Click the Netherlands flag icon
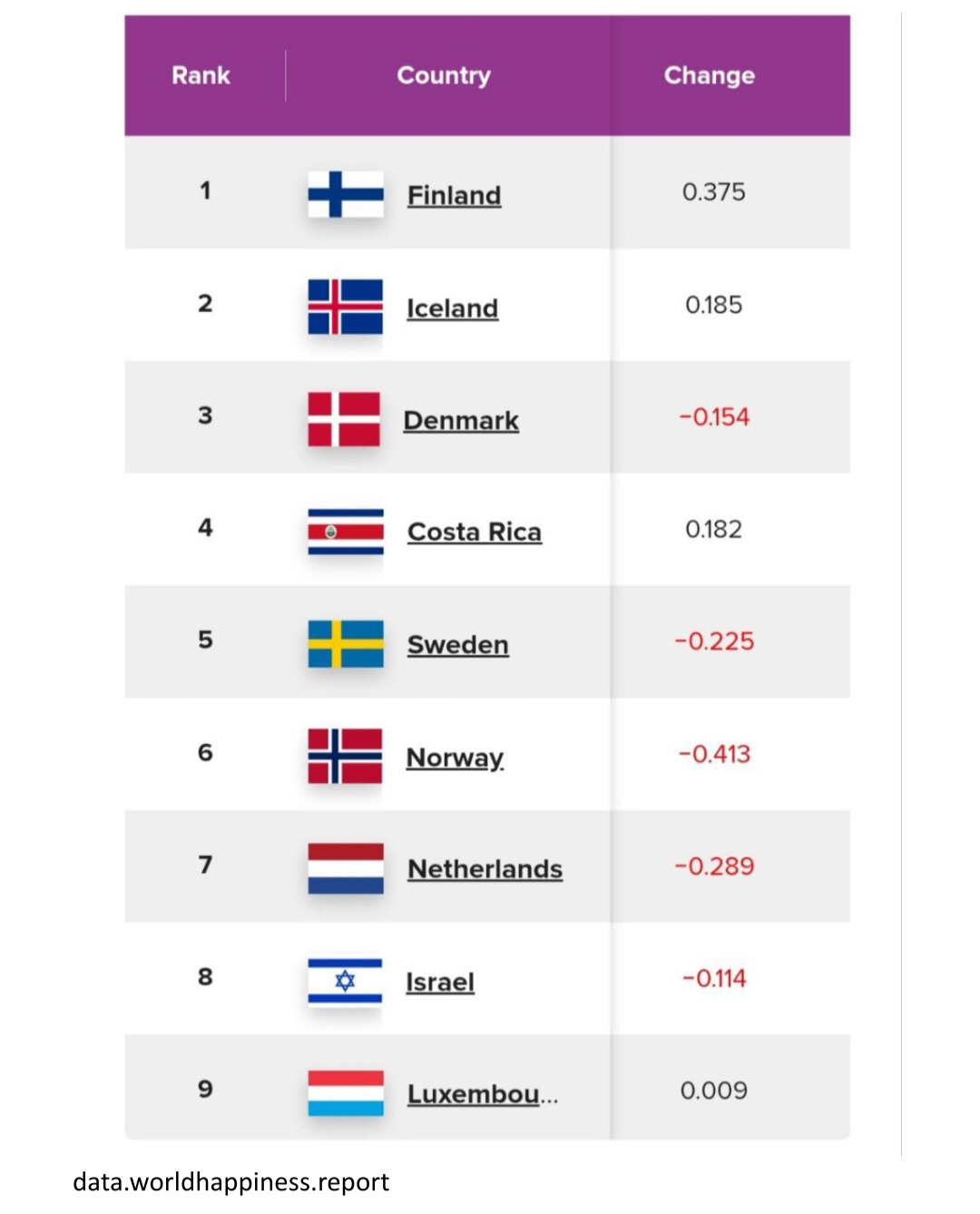This screenshot has height=1214, width=980. pos(345,868)
